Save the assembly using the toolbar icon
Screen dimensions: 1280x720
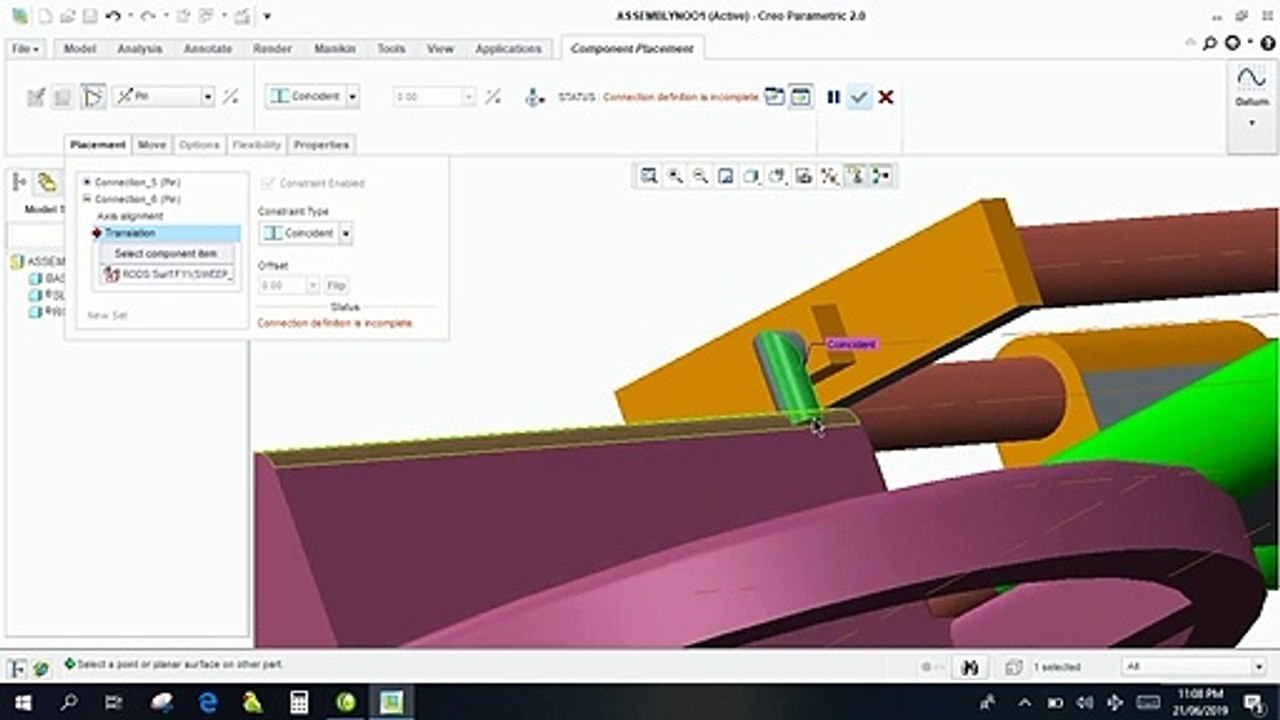[88, 16]
